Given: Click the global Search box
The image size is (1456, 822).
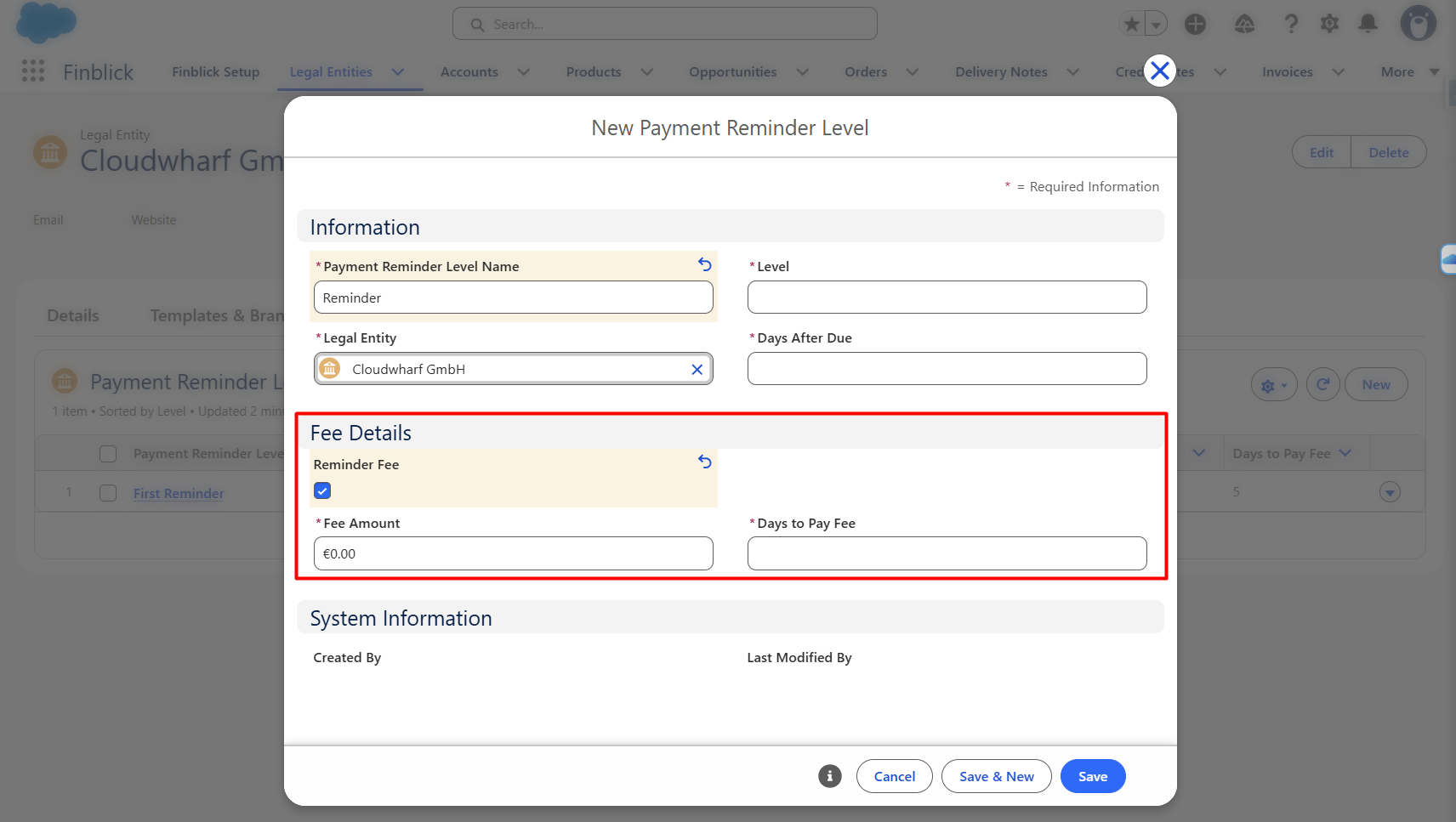Looking at the screenshot, I should (x=665, y=24).
